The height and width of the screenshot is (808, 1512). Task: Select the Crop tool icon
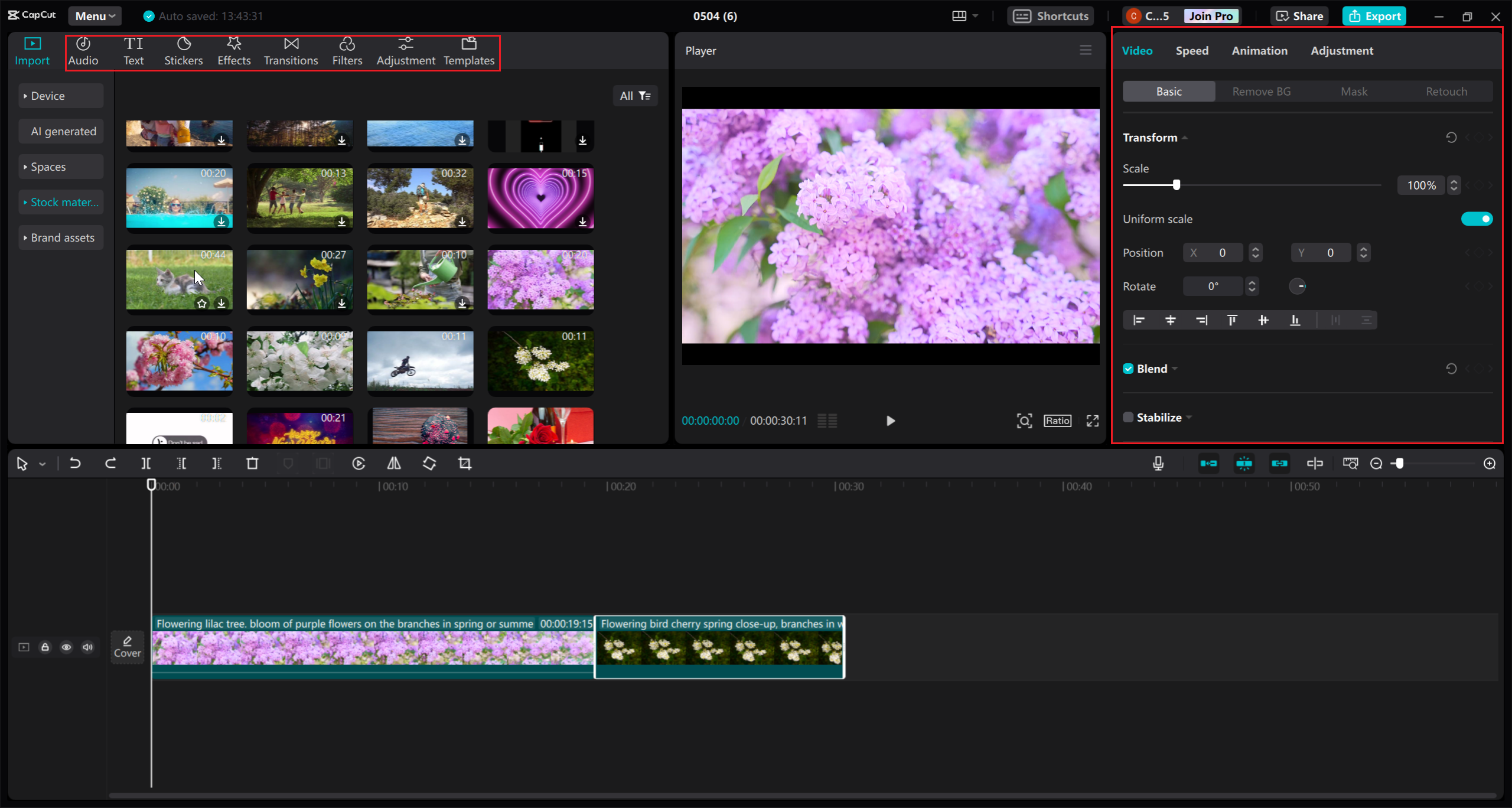tap(465, 464)
